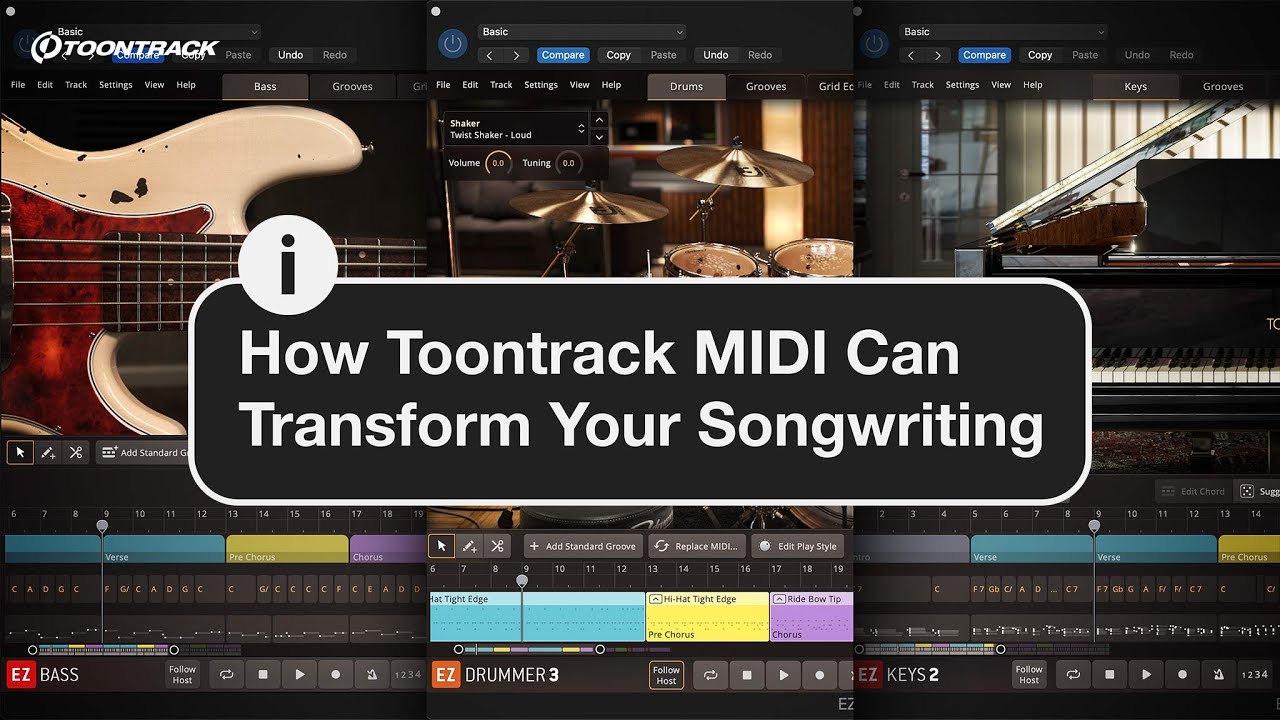This screenshot has width=1280, height=720.
Task: Step shaker articulation up with the up arrow
Action: [x=599, y=120]
